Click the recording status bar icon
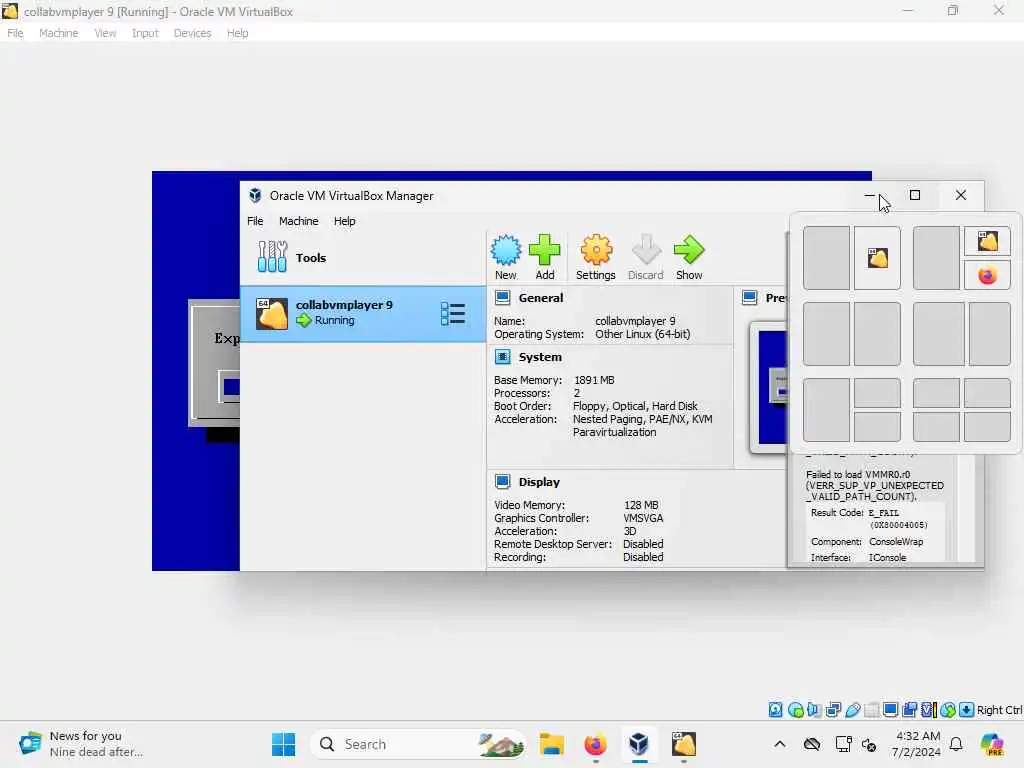The height and width of the screenshot is (768, 1024). (910, 710)
